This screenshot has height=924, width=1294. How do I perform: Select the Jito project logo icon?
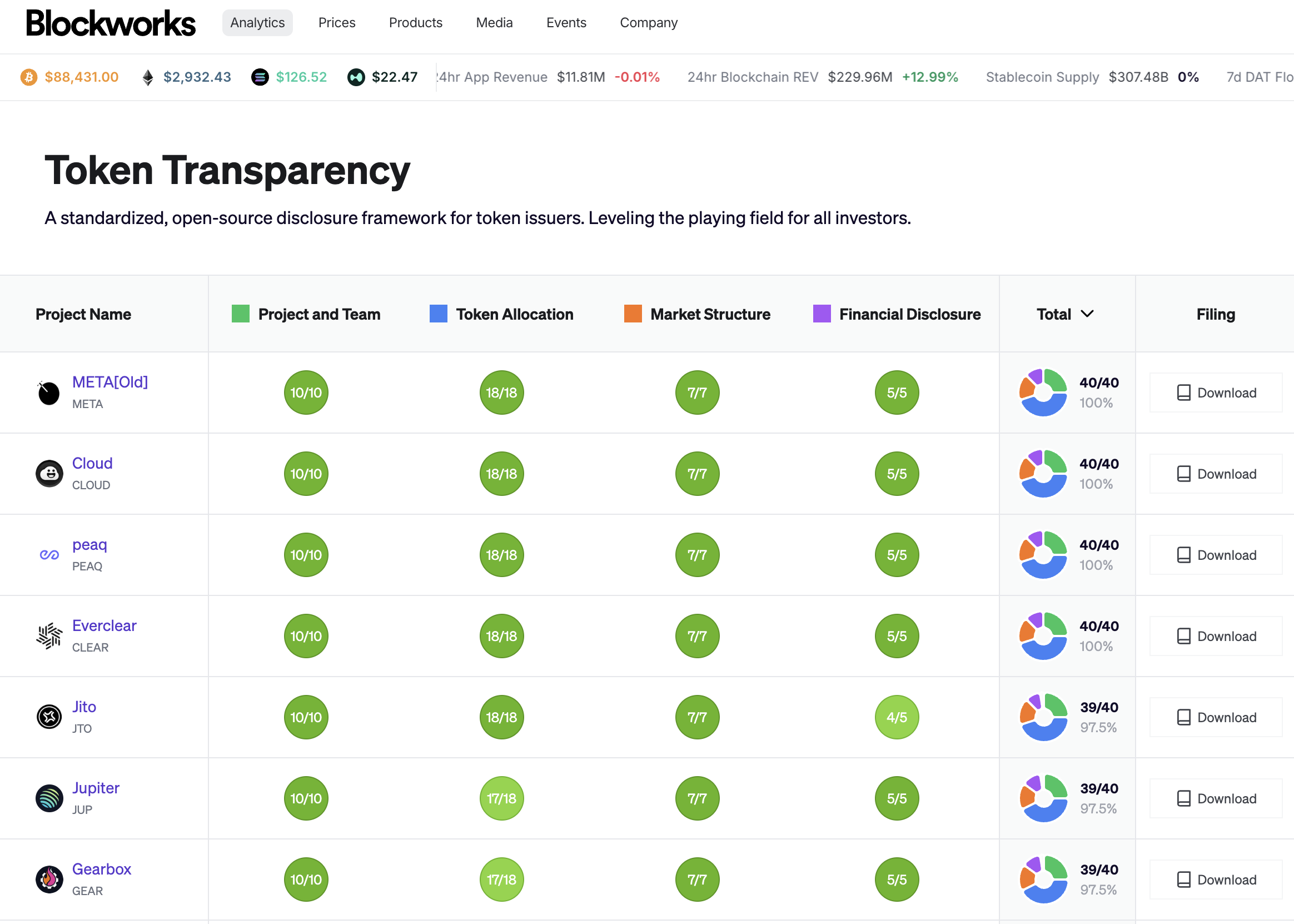(x=48, y=717)
